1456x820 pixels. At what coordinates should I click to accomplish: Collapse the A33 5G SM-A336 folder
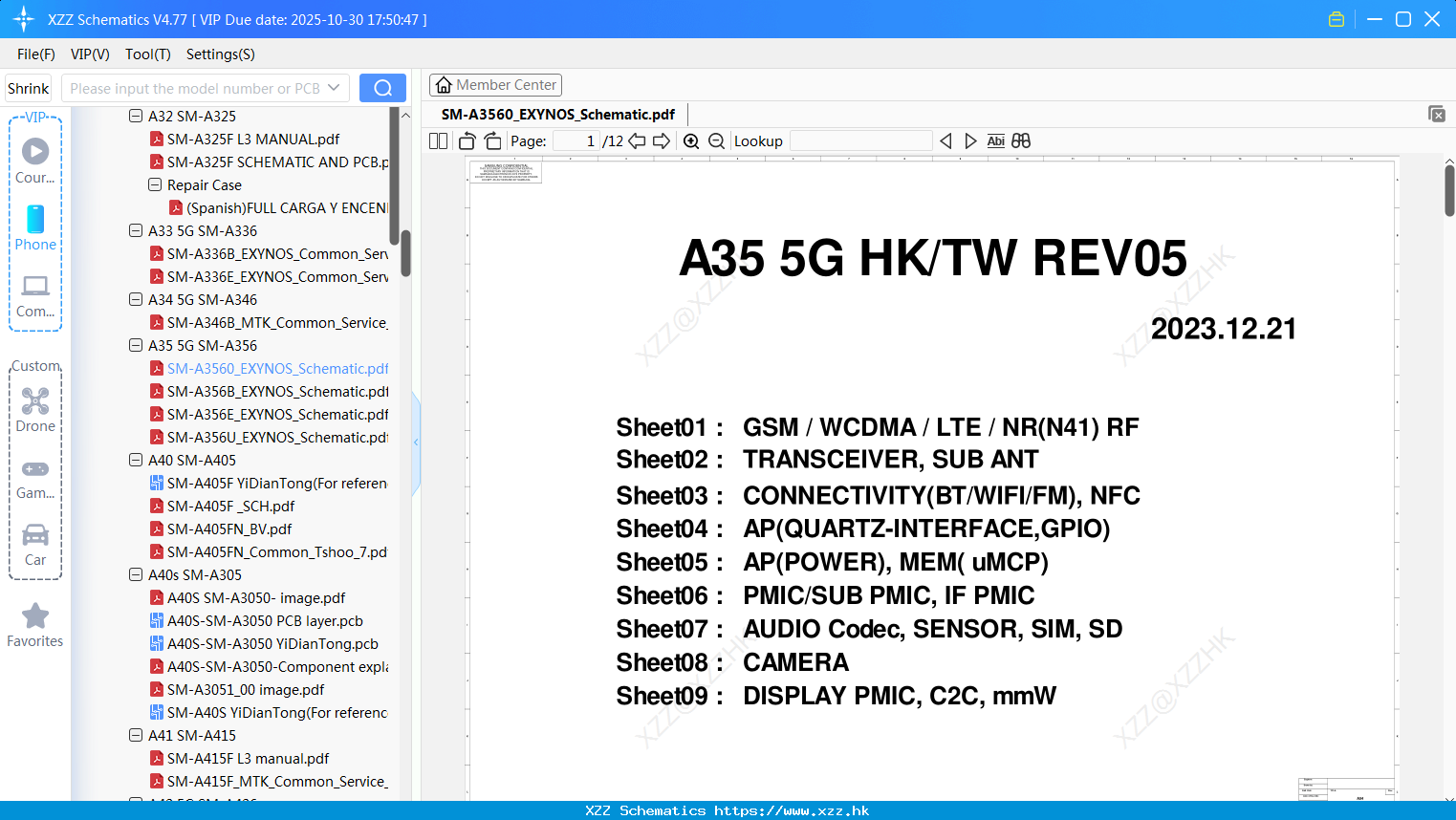point(136,230)
